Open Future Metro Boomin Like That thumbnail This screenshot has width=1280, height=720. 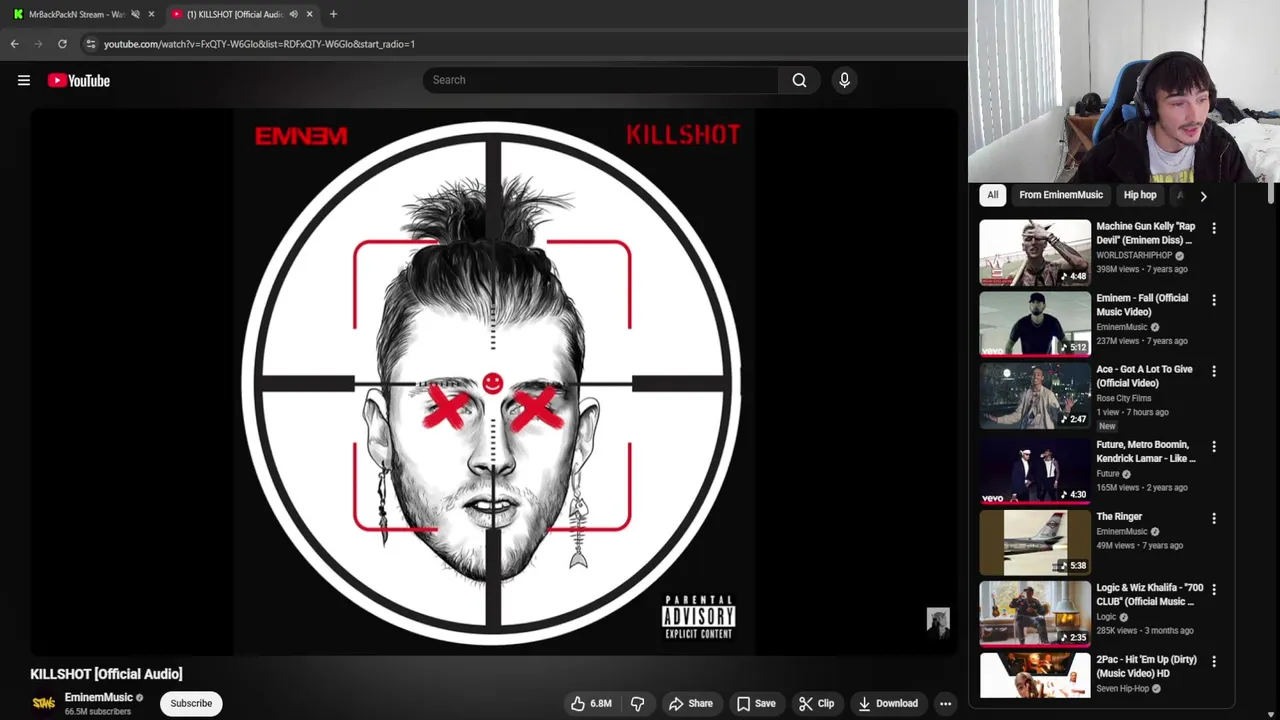tap(1035, 470)
